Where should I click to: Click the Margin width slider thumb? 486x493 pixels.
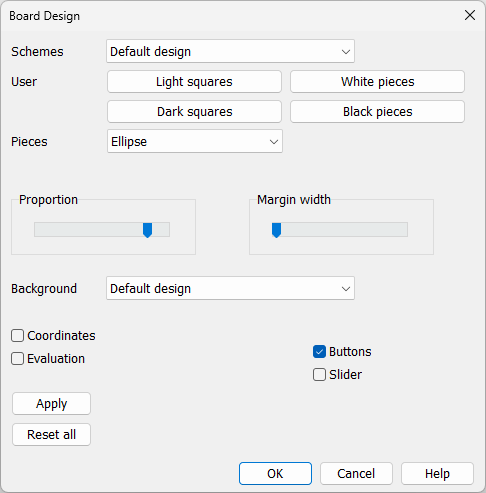point(276,230)
